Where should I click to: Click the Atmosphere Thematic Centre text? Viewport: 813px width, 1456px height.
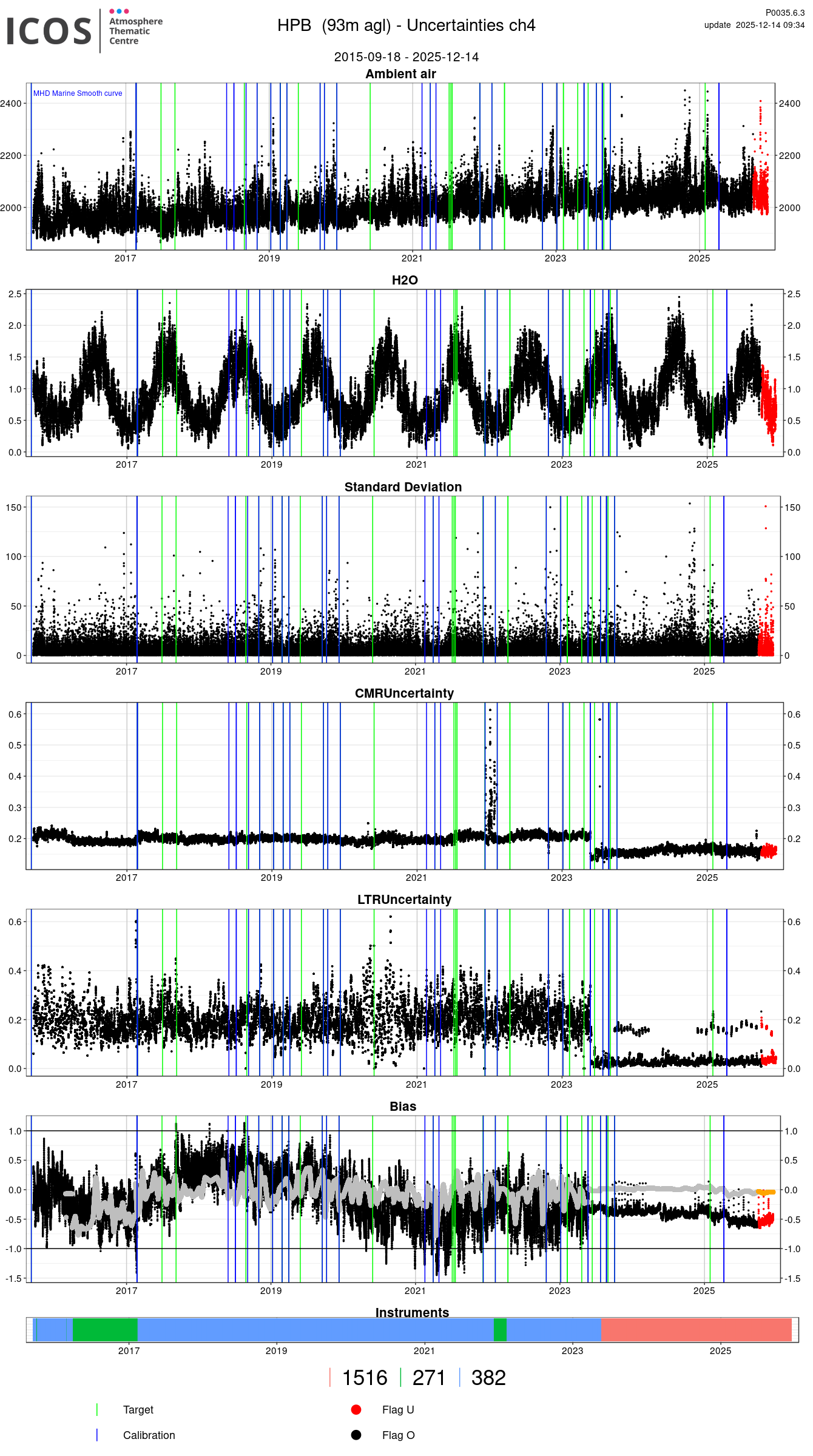click(x=135, y=31)
